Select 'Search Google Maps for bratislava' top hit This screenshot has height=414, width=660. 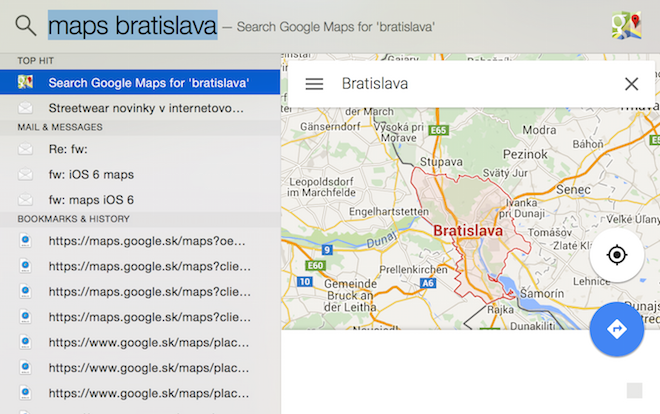pos(140,82)
